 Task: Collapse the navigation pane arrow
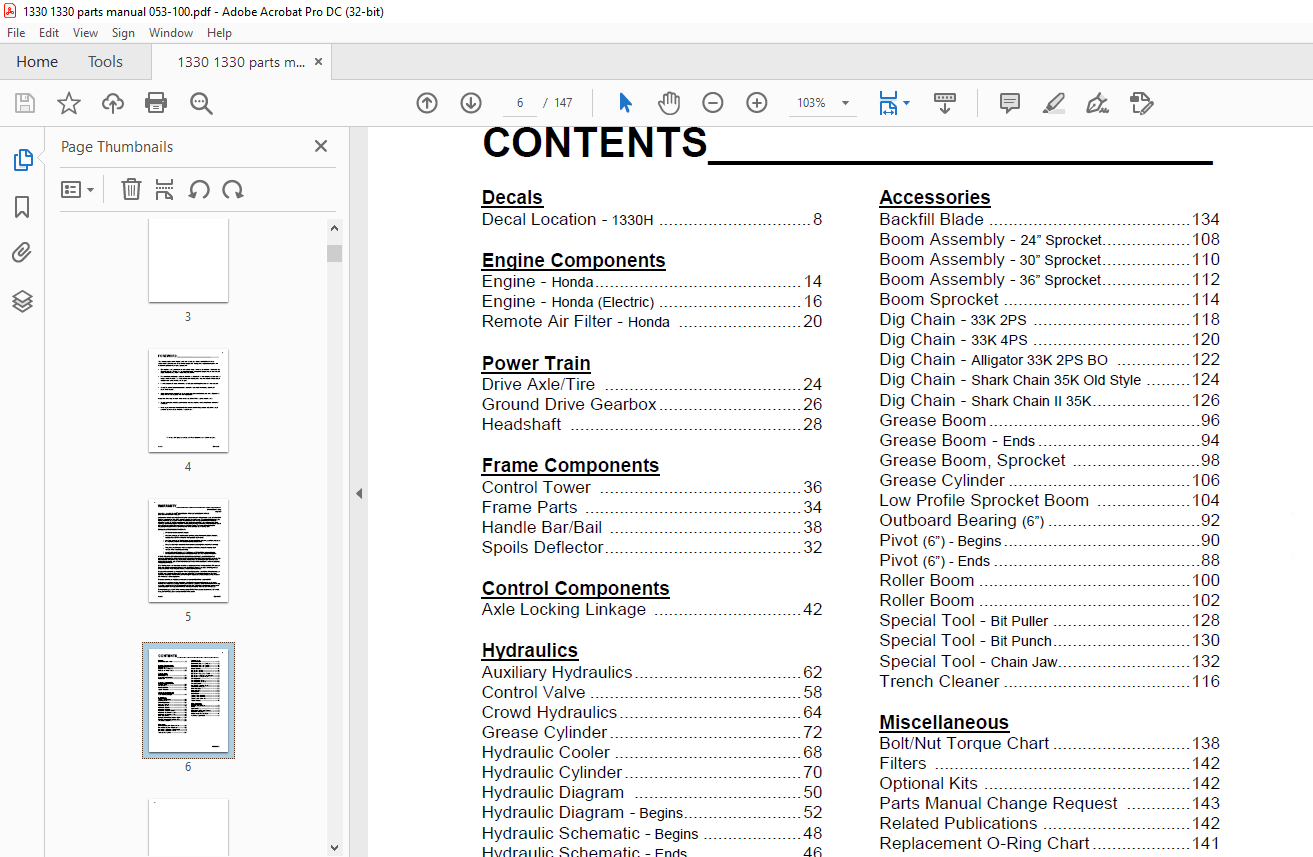(359, 493)
